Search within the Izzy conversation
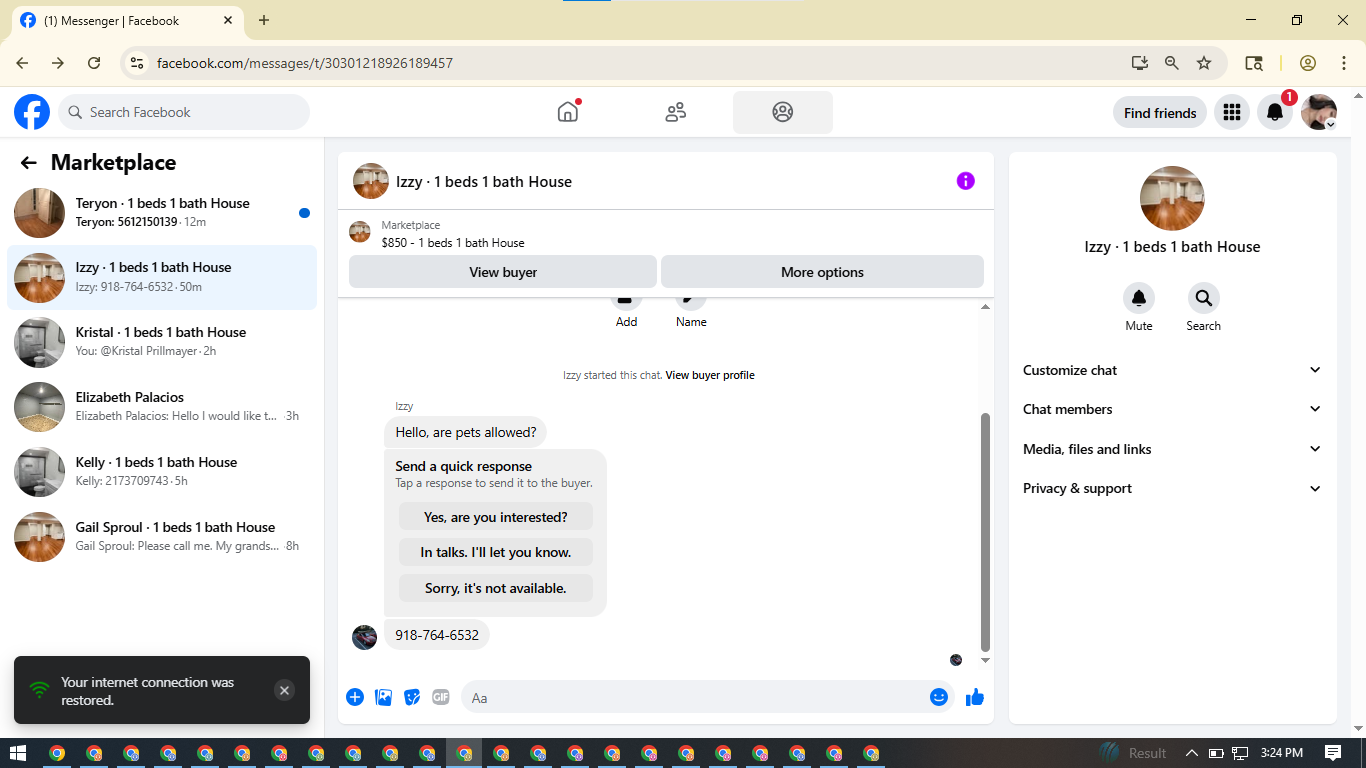The width and height of the screenshot is (1366, 768). click(x=1203, y=298)
